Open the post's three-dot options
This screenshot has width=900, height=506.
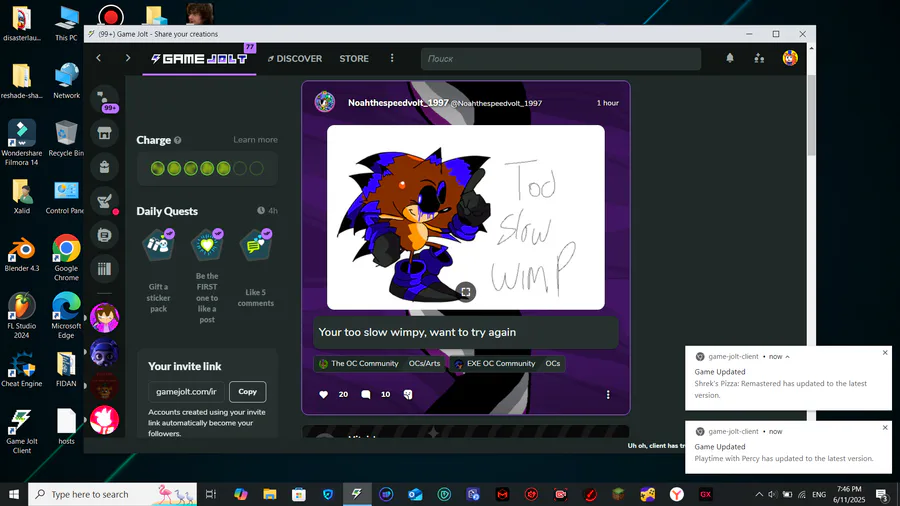point(608,394)
